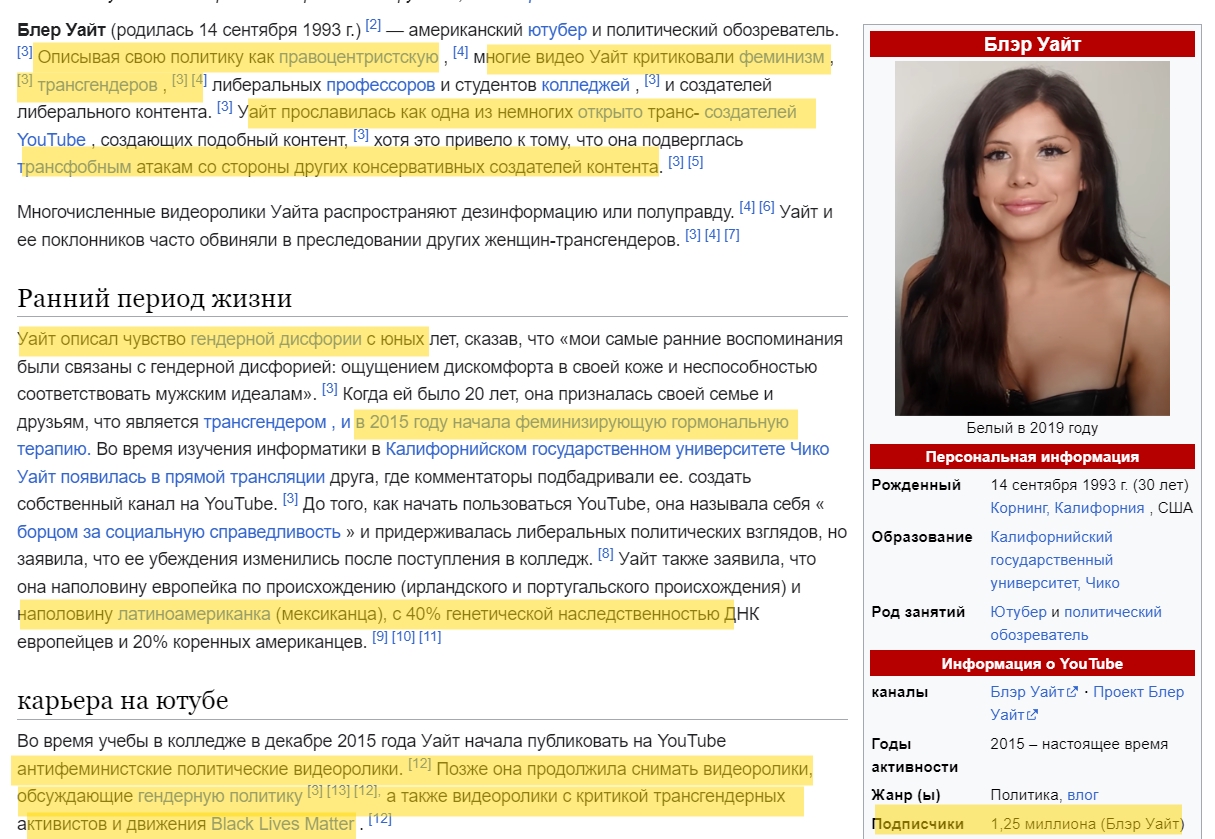Follow the "Black Lives Matter" link
This screenshot has width=1215, height=839.
coord(282,825)
